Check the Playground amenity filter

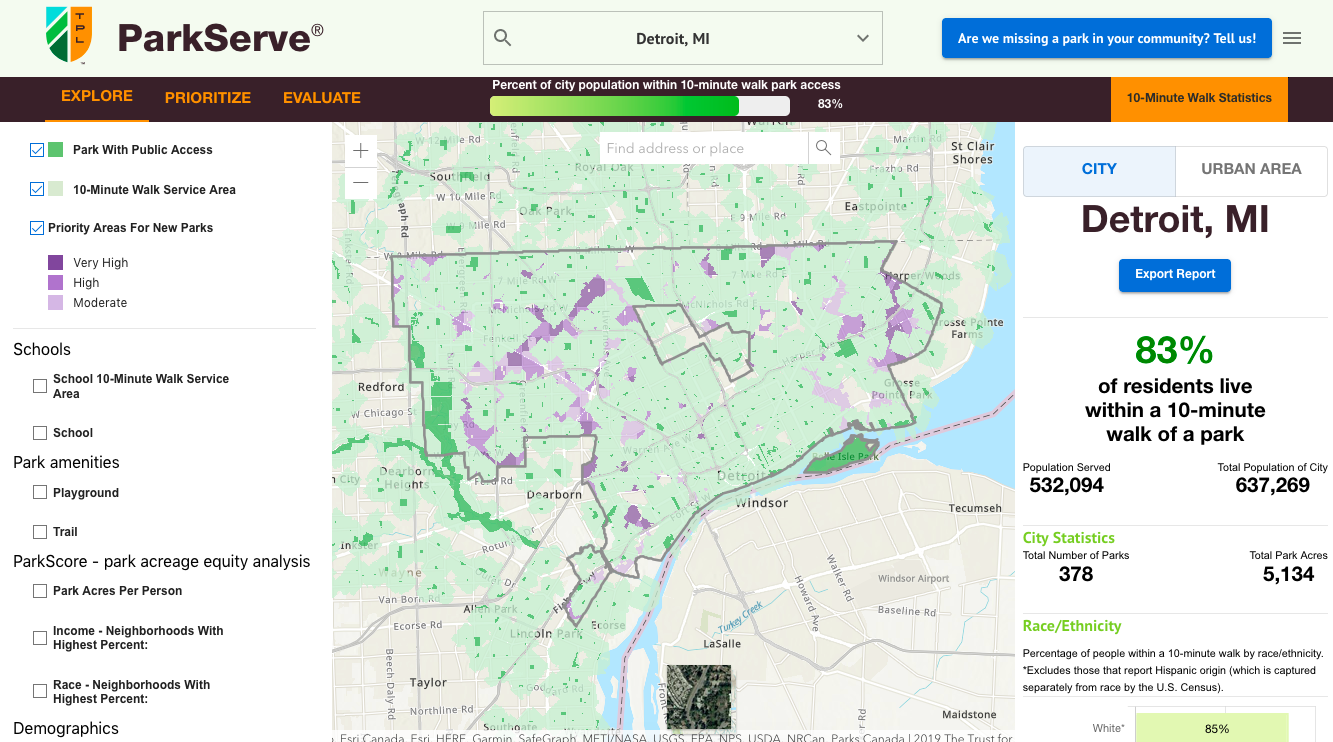pyautogui.click(x=39, y=492)
